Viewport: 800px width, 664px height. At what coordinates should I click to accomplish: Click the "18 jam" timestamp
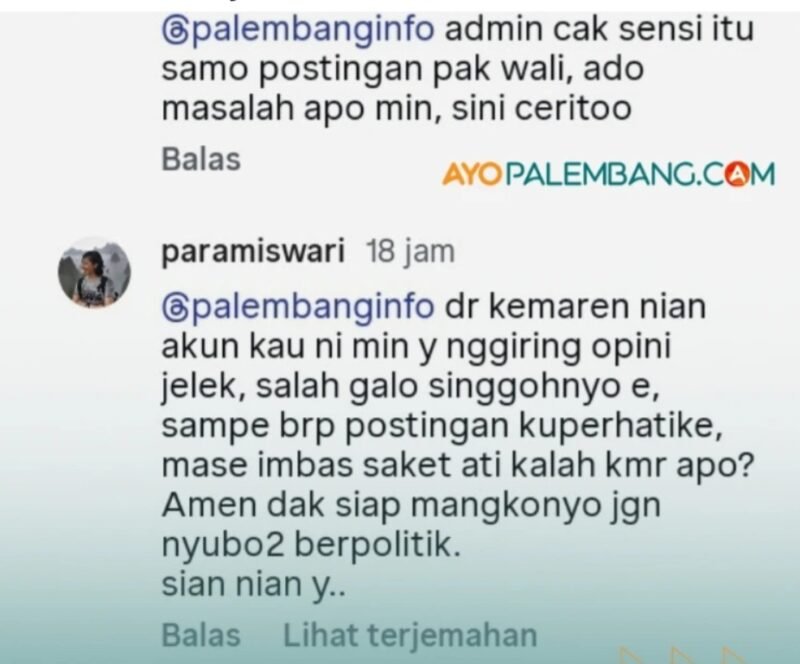[410, 252]
